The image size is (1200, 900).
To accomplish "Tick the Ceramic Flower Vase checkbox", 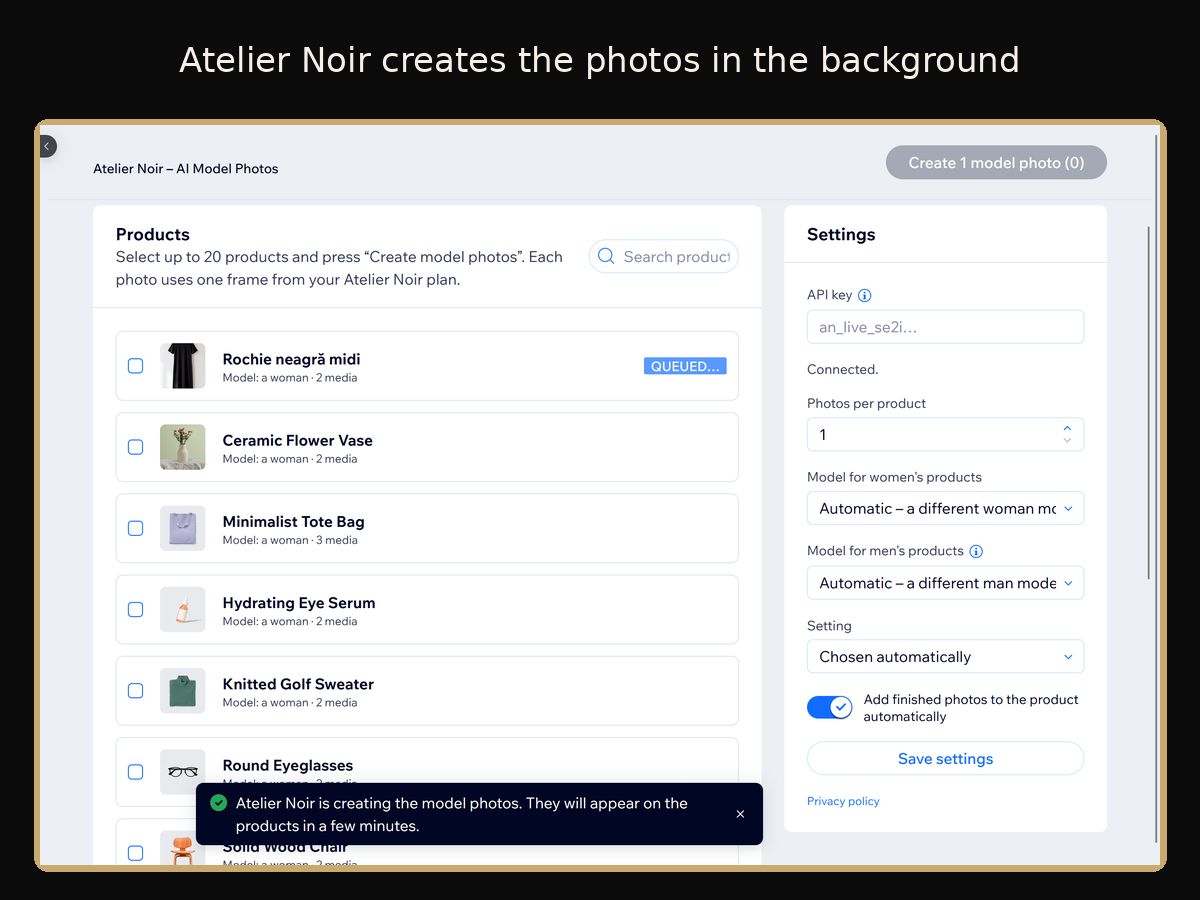I will [x=136, y=447].
